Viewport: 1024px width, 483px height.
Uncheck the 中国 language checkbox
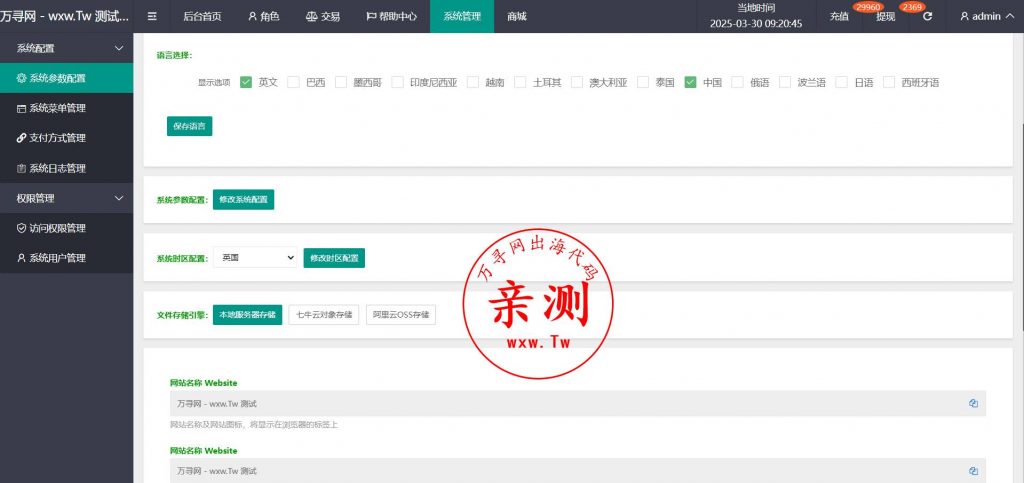690,82
